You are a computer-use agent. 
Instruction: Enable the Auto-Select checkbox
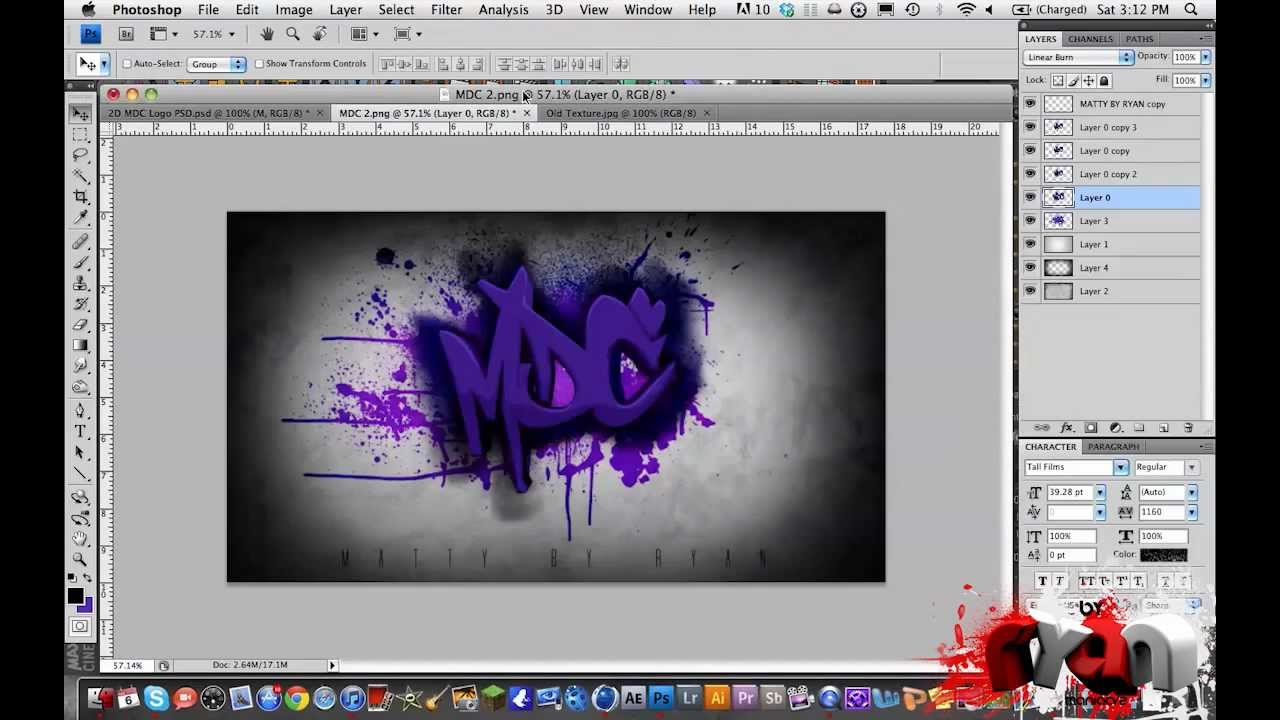click(x=127, y=64)
